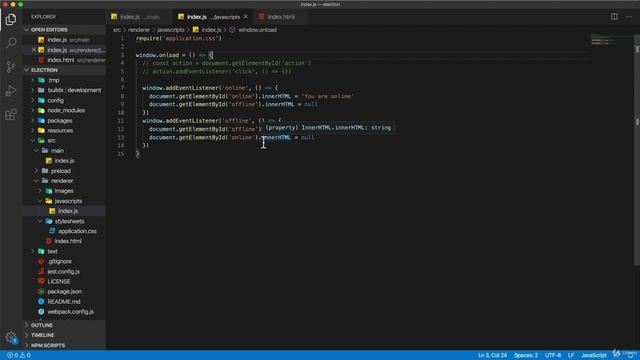Open the Manage gear icon
This screenshot has width=640, height=360.
[11, 337]
